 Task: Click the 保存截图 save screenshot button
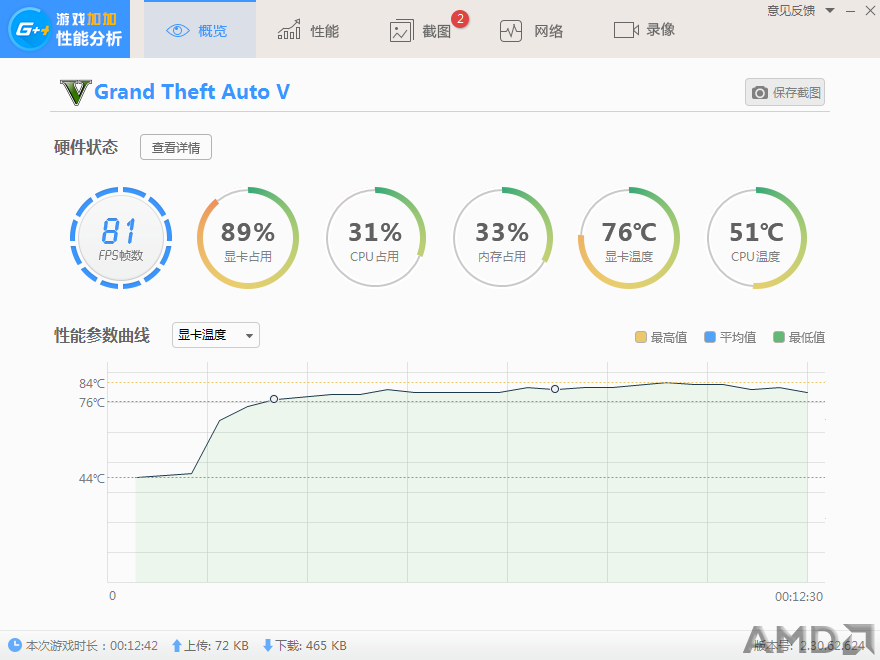coord(785,92)
